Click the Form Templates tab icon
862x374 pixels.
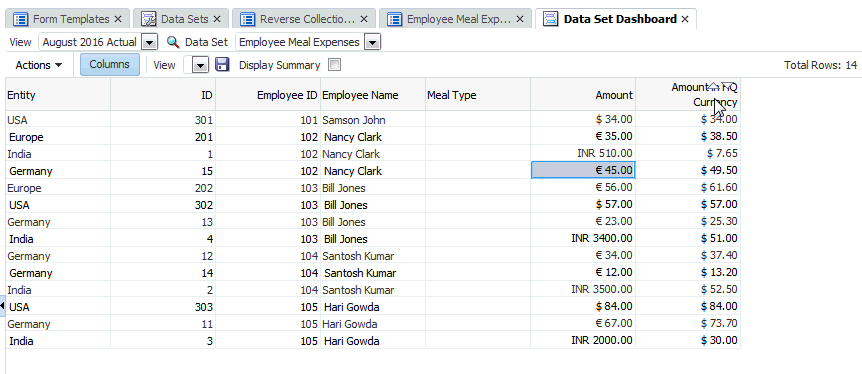[x=21, y=19]
